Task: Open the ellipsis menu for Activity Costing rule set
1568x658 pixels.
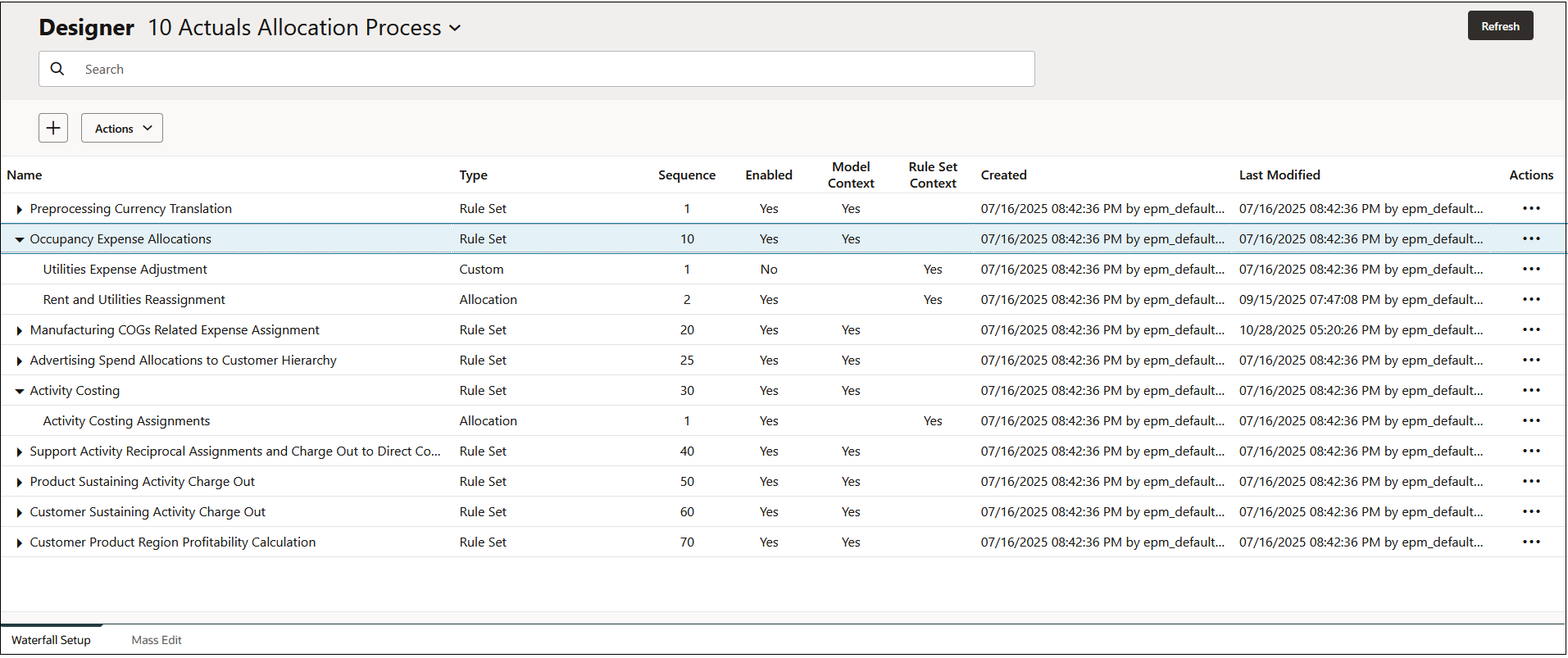Action: [x=1531, y=390]
